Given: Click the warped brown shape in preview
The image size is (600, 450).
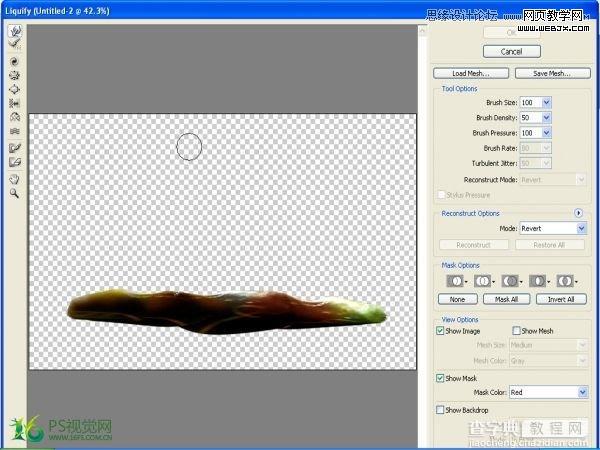Looking at the screenshot, I should 227,312.
